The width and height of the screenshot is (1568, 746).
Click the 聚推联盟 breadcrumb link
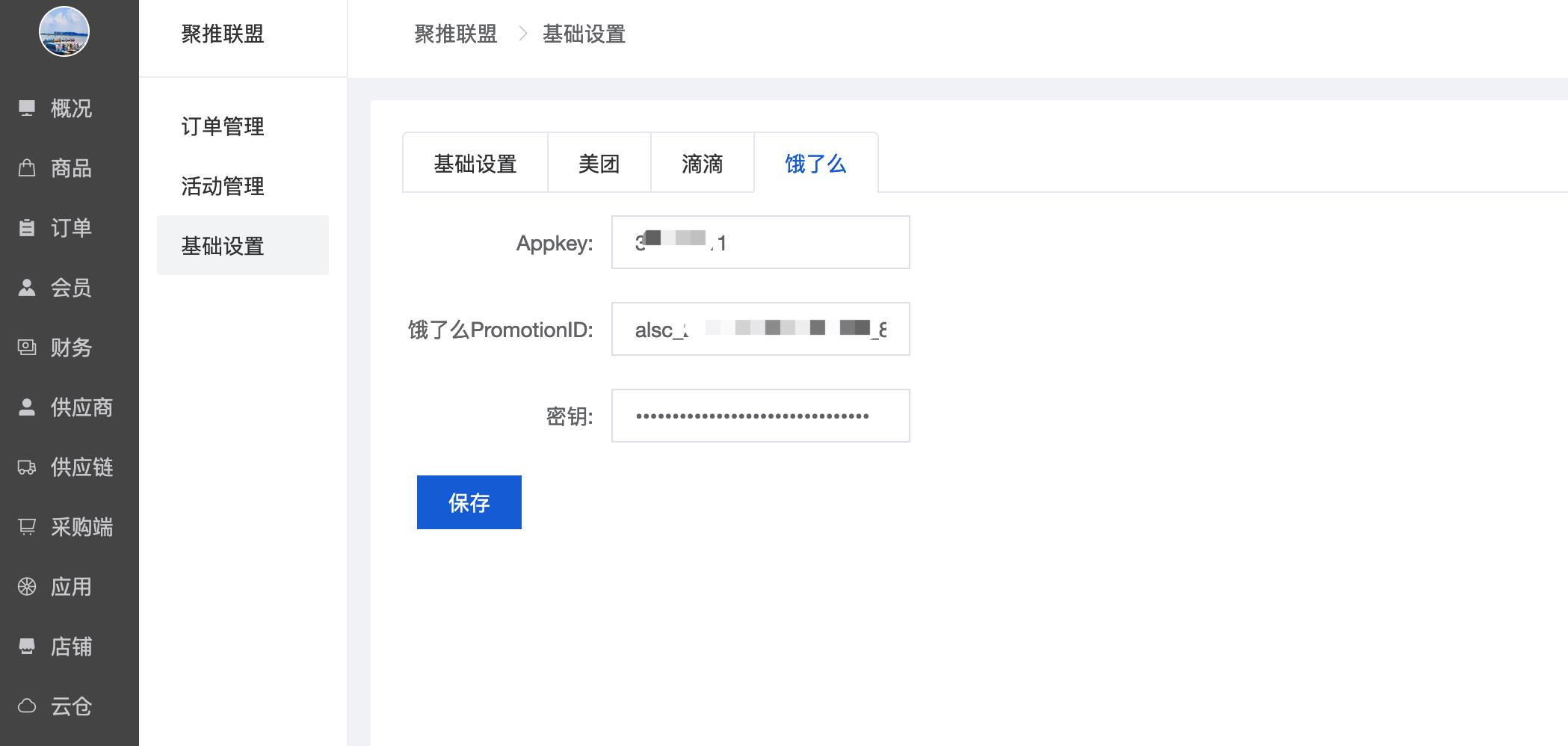click(455, 34)
